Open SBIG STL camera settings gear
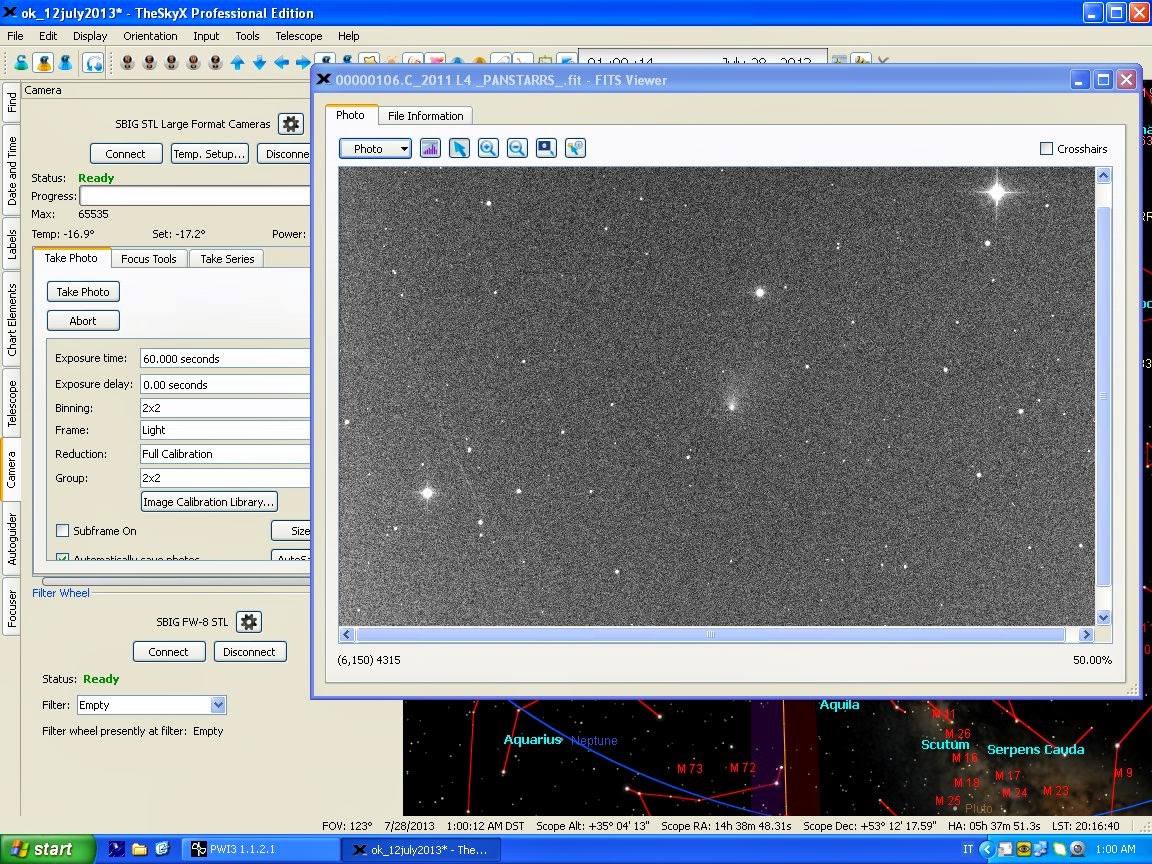 click(290, 124)
